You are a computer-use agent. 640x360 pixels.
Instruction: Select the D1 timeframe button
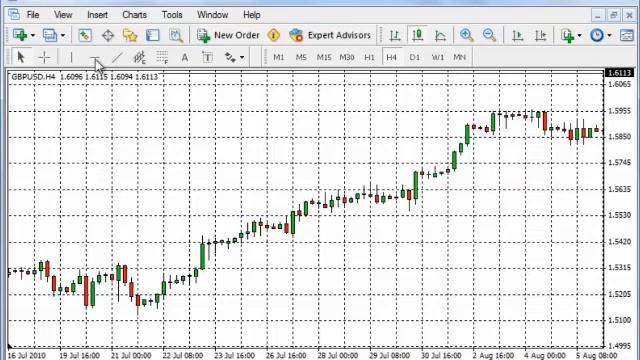tap(414, 57)
